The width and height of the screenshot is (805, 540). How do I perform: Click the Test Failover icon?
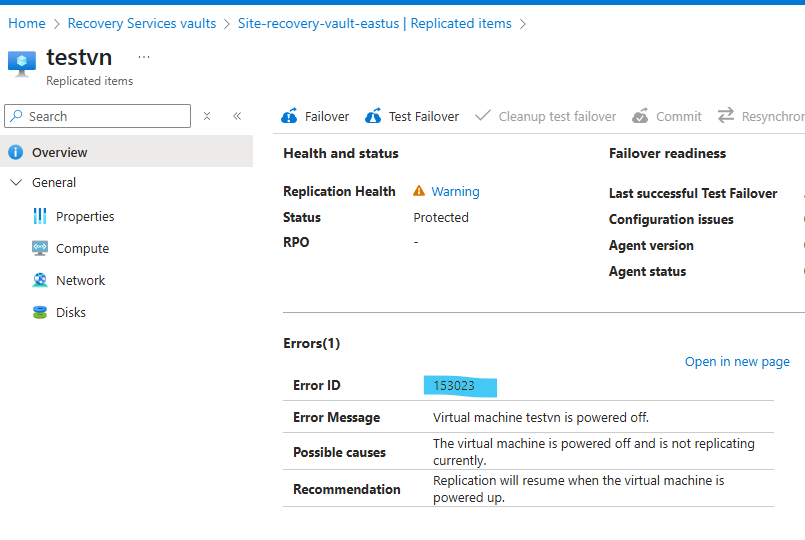tap(373, 117)
